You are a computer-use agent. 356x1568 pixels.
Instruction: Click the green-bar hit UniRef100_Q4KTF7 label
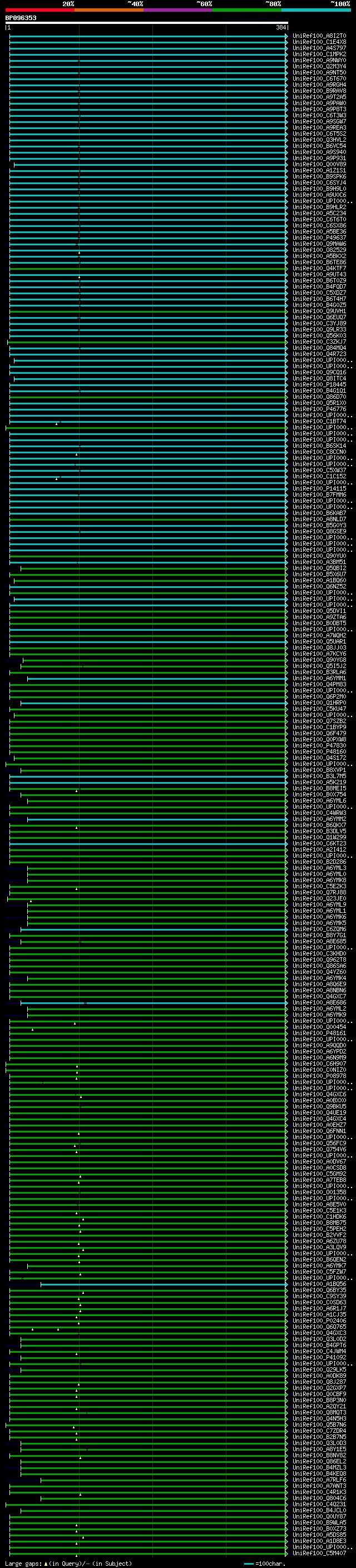tap(319, 269)
